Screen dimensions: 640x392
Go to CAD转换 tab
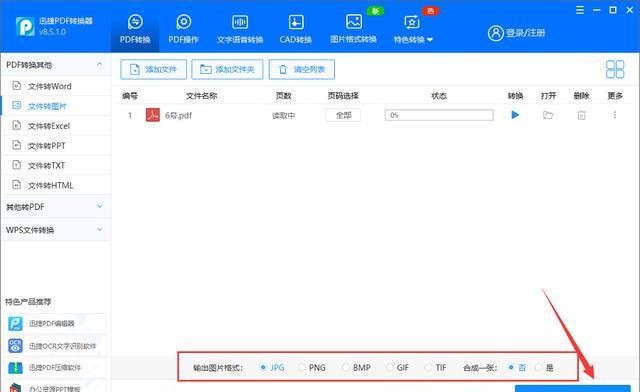[296, 28]
